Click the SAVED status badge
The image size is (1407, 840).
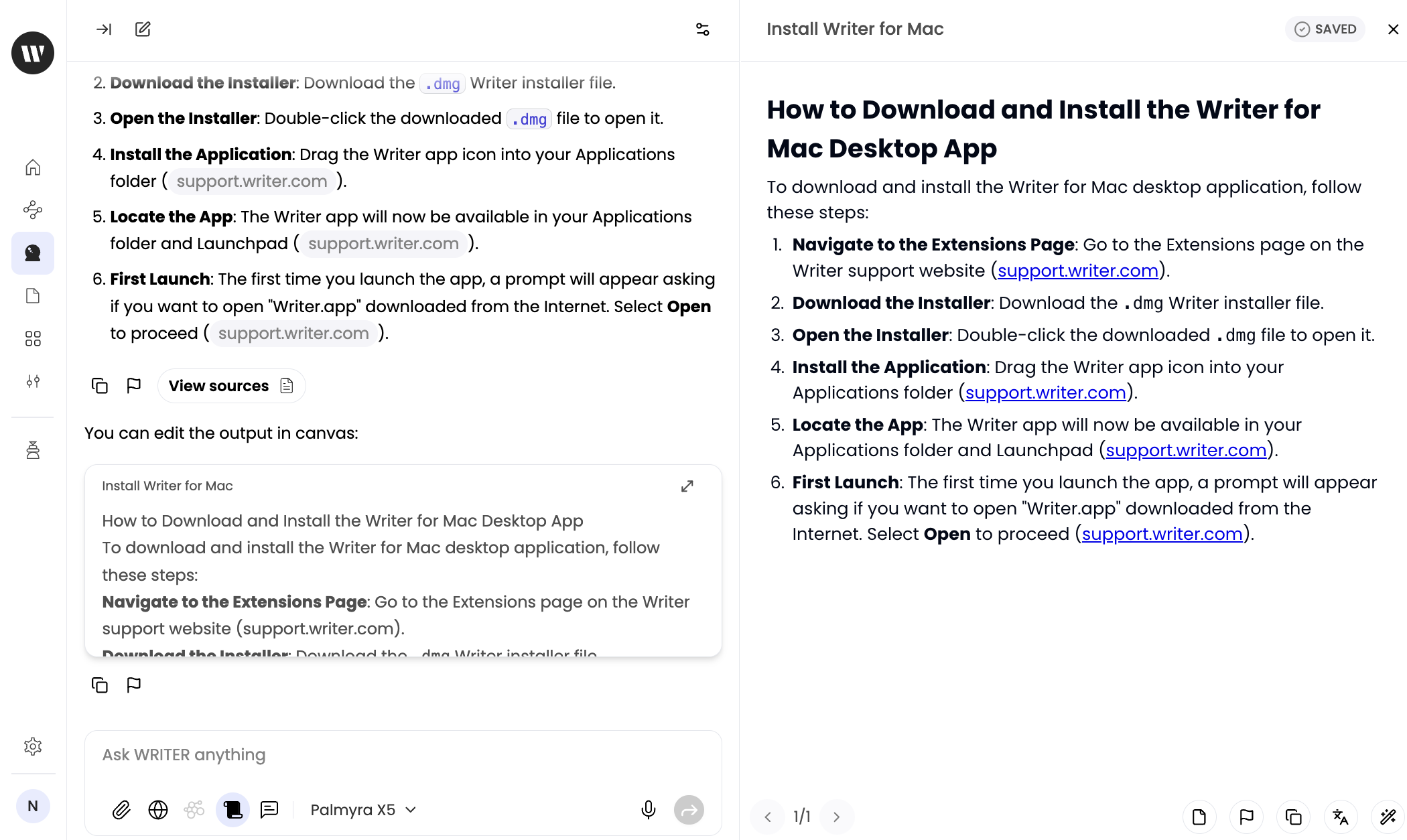point(1325,29)
